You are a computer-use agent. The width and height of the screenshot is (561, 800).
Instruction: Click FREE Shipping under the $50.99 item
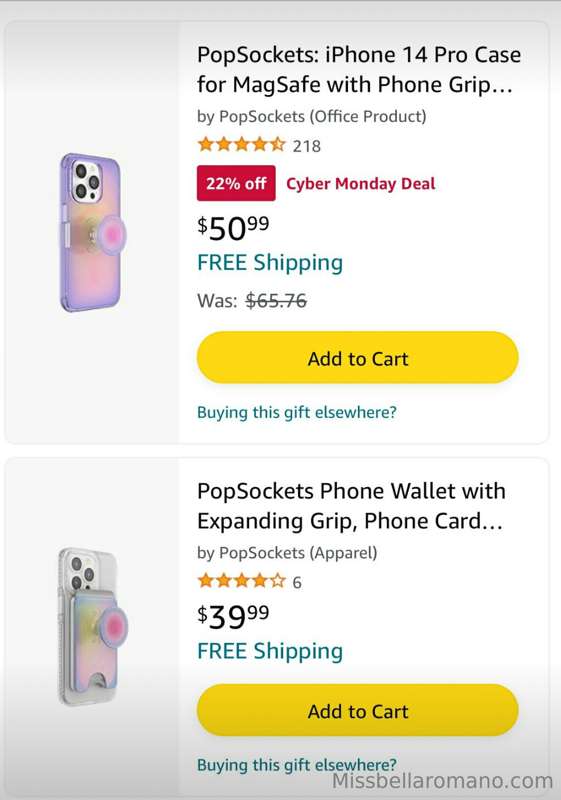click(270, 263)
